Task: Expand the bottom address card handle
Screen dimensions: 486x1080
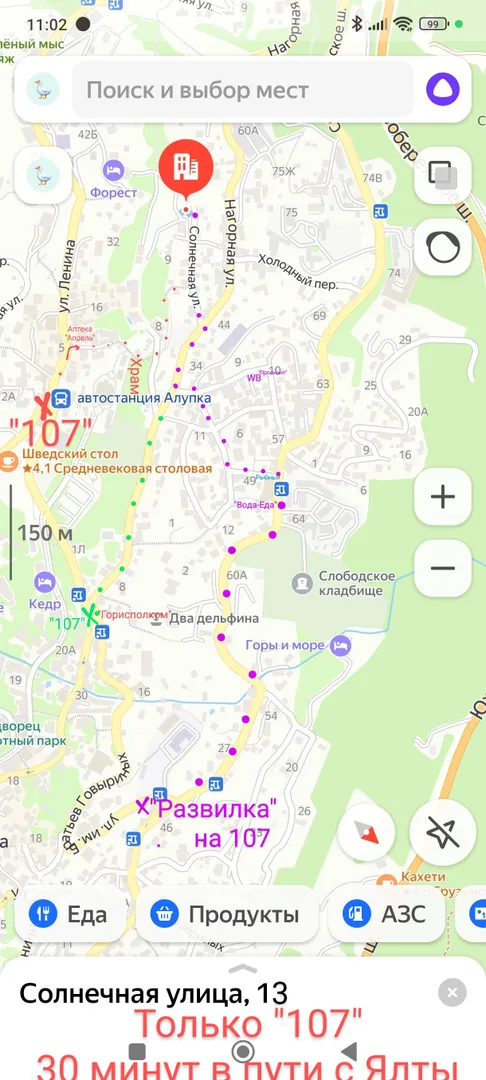Action: click(242, 968)
